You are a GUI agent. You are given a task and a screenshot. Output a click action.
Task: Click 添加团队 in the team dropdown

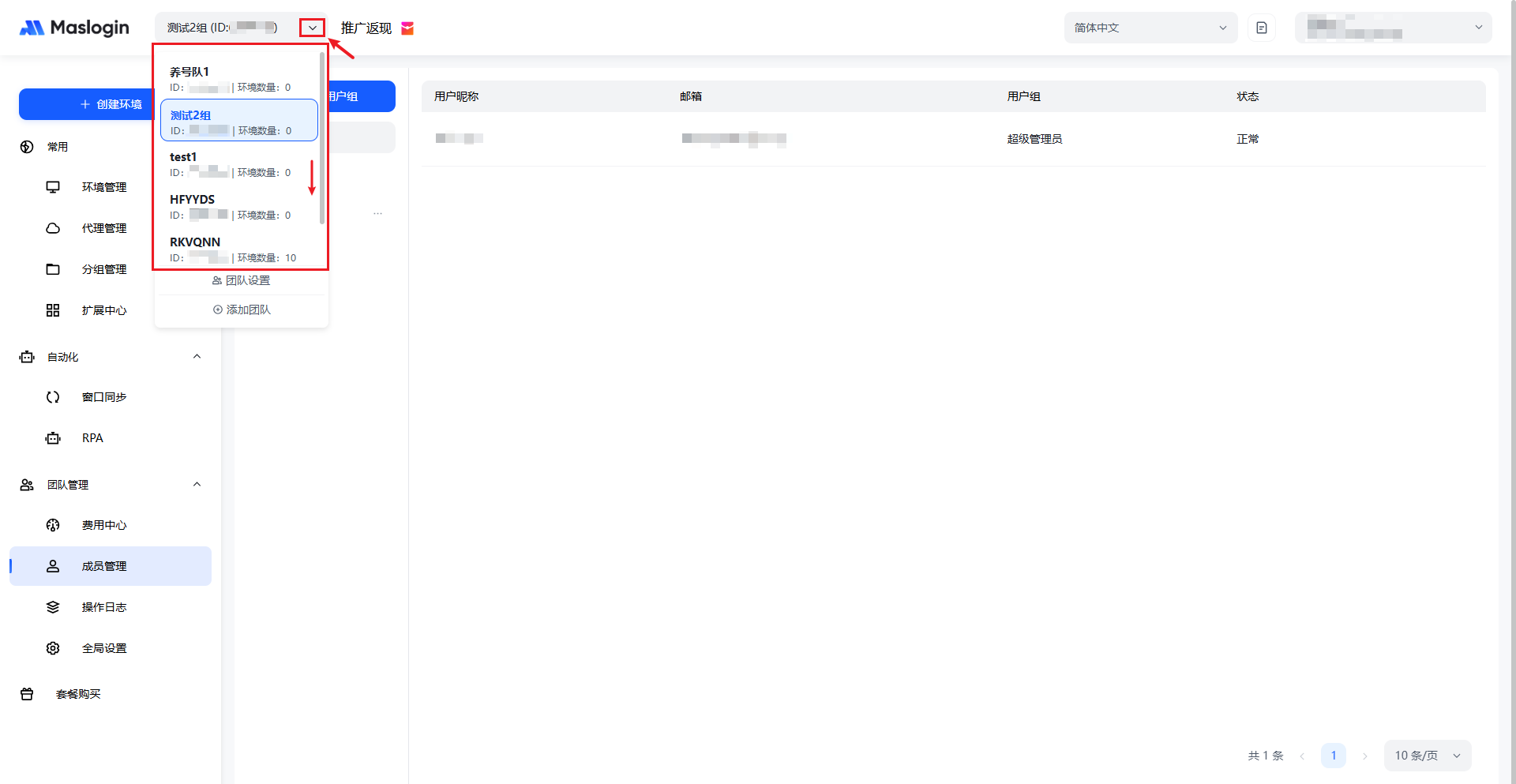tap(242, 309)
